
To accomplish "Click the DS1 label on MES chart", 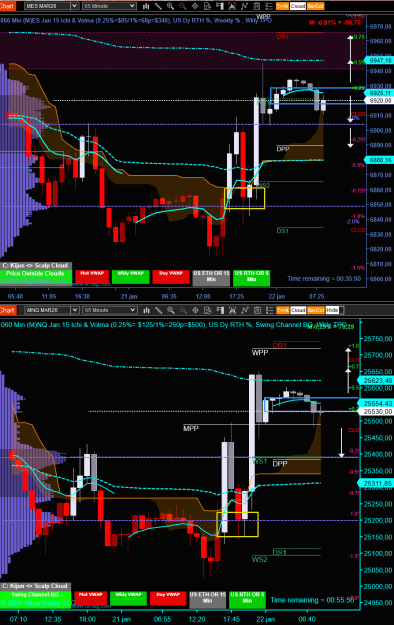I will (282, 231).
